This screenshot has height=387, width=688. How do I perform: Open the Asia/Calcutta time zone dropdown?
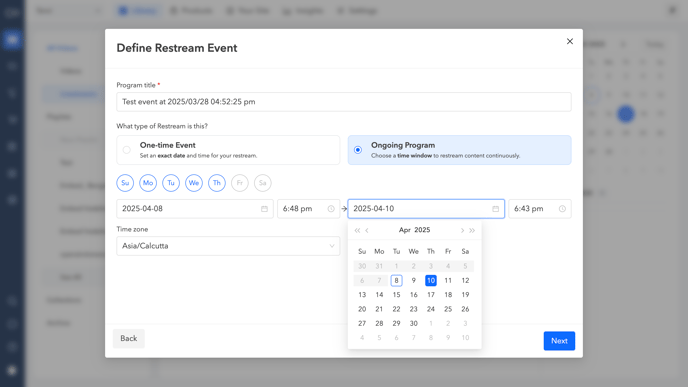(228, 246)
